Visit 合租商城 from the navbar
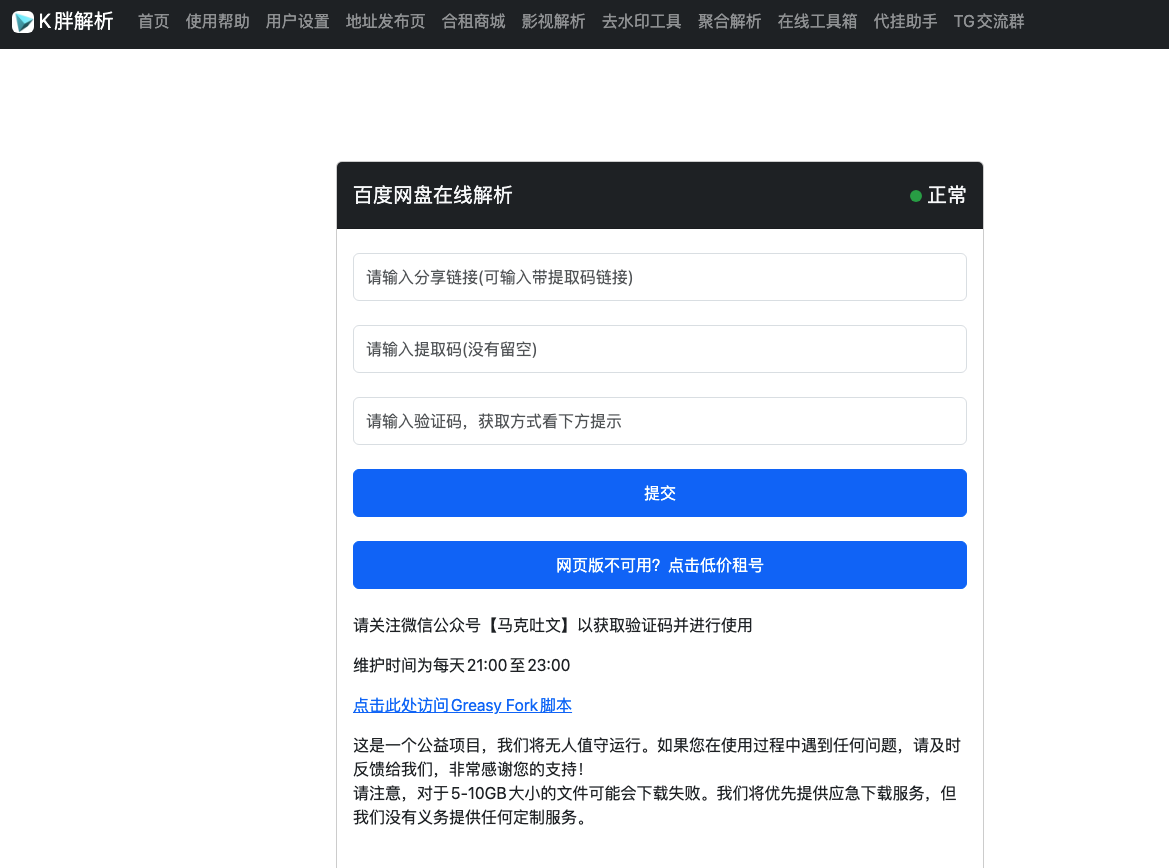The height and width of the screenshot is (868, 1169). click(473, 22)
